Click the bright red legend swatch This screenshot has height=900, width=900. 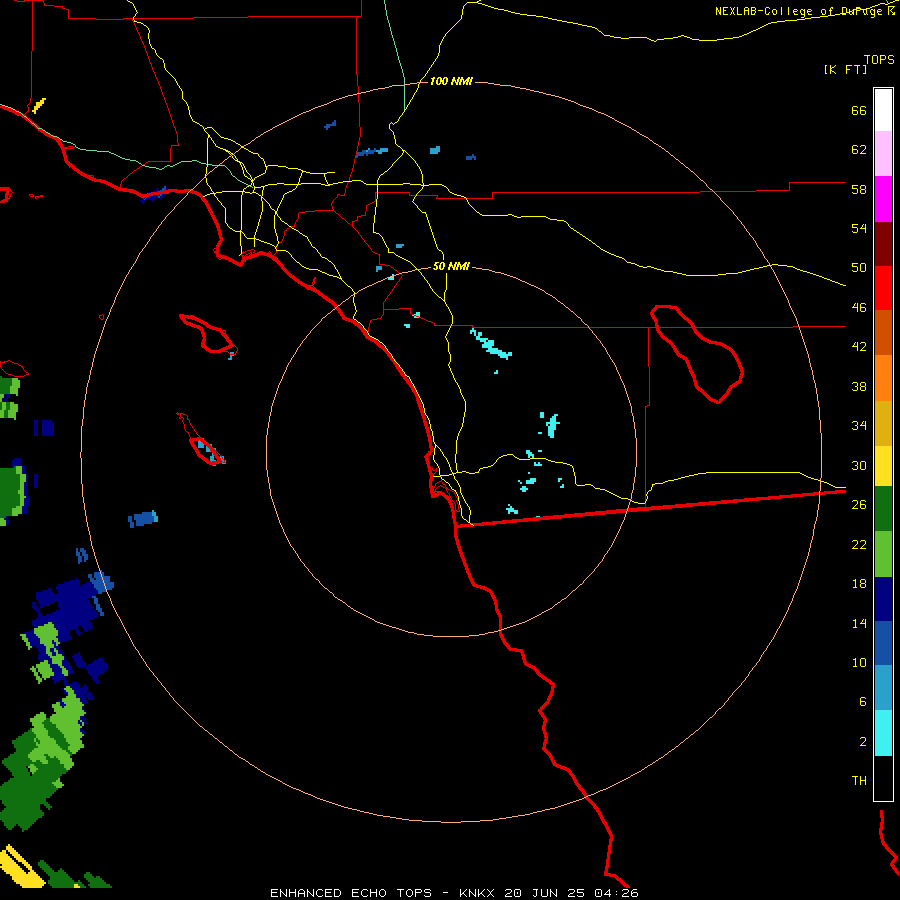(x=883, y=288)
